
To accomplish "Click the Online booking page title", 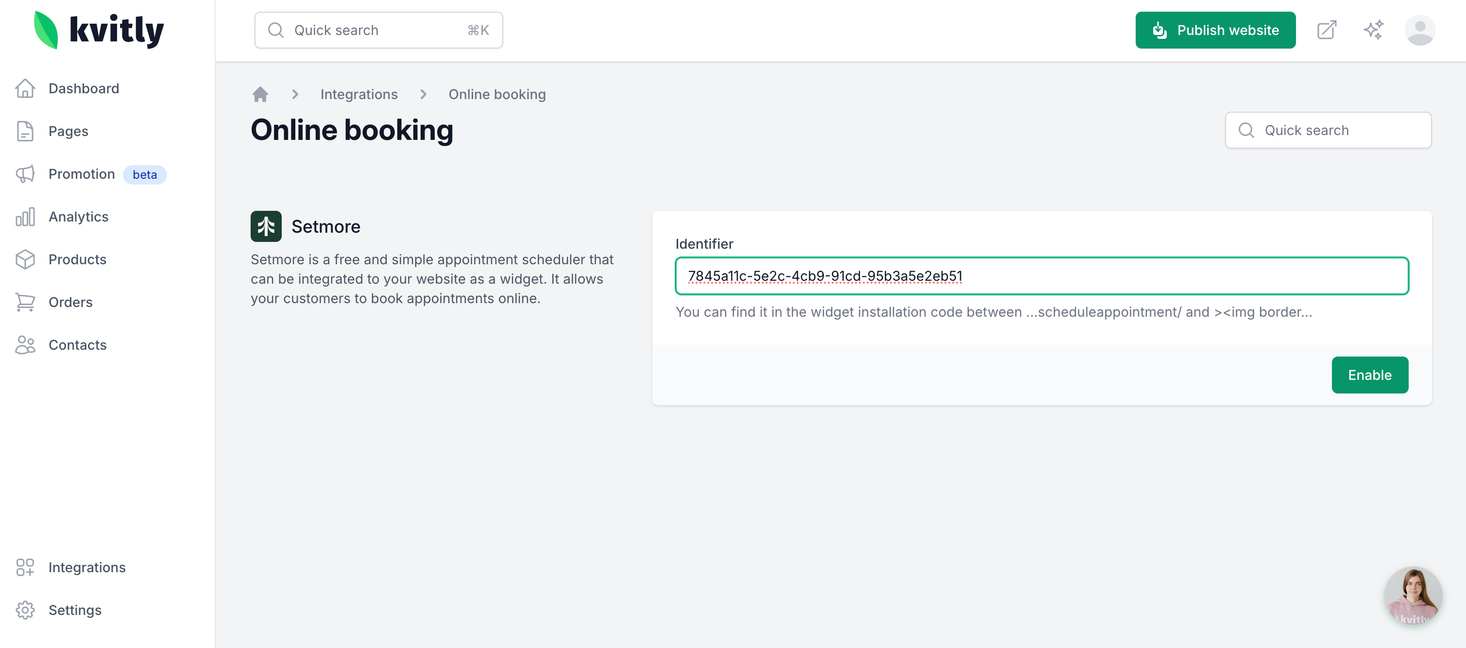I will pyautogui.click(x=352, y=130).
